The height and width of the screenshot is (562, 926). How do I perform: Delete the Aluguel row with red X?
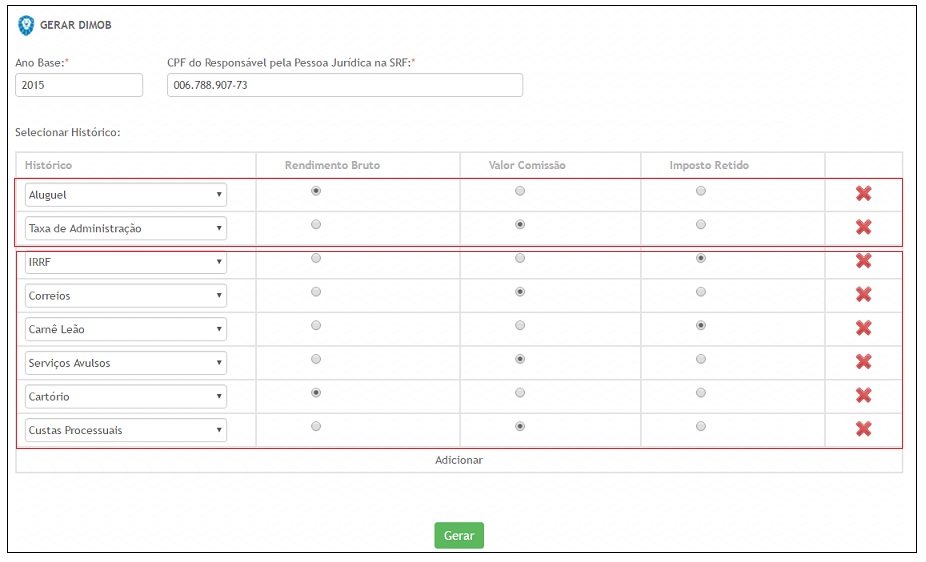pyautogui.click(x=863, y=194)
